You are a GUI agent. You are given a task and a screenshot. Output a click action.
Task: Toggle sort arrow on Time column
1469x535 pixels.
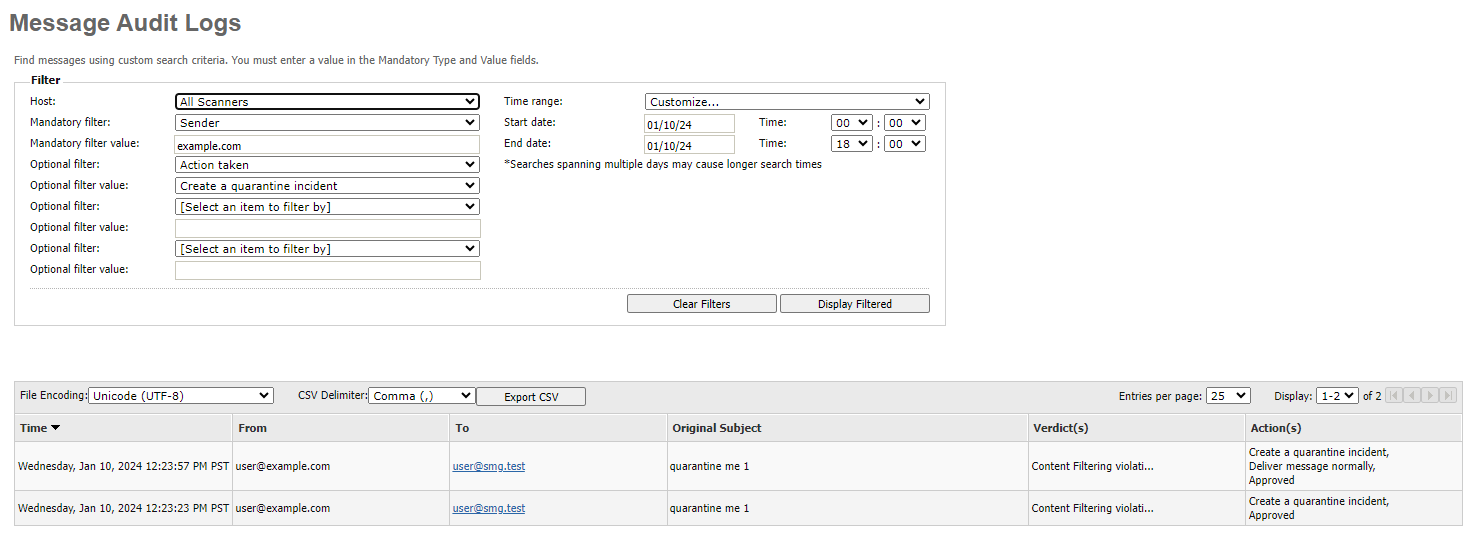55,428
